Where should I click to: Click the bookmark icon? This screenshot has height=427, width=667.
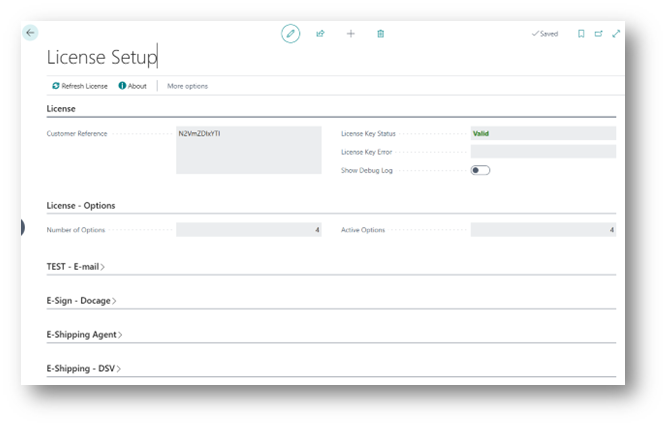click(581, 33)
